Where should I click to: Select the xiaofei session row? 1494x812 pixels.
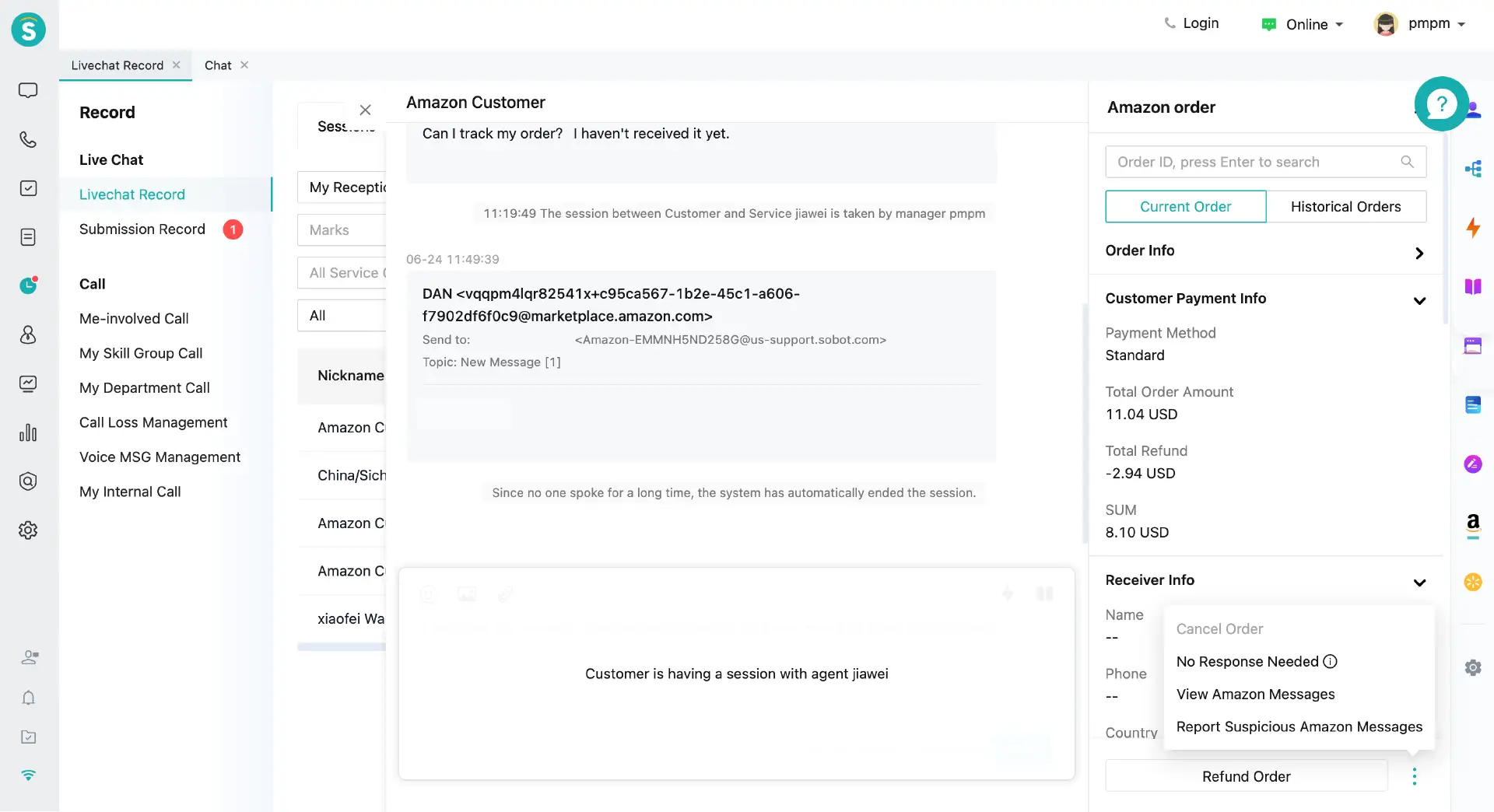coord(342,619)
